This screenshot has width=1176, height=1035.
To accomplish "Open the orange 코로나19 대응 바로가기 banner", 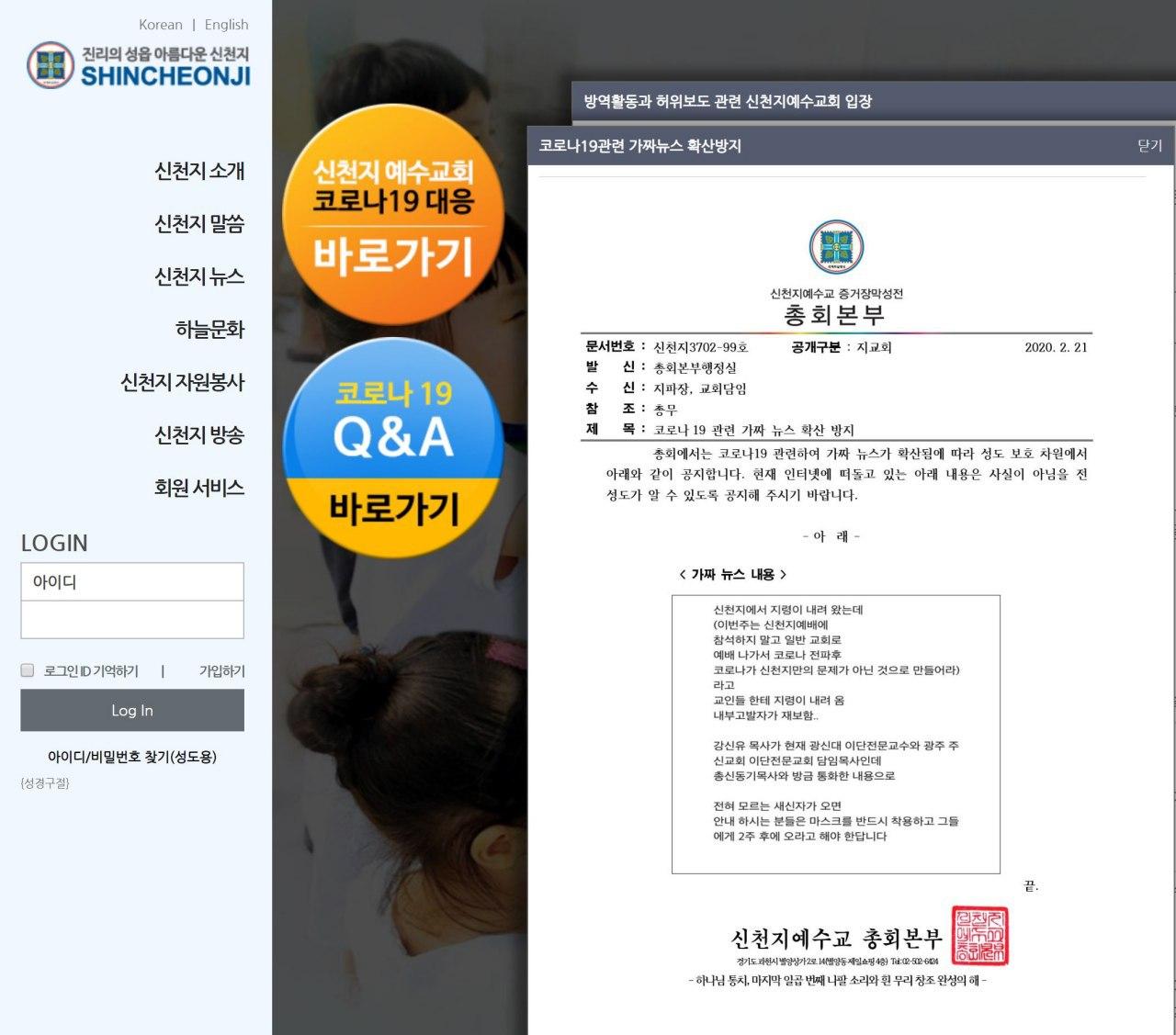I will click(x=393, y=215).
